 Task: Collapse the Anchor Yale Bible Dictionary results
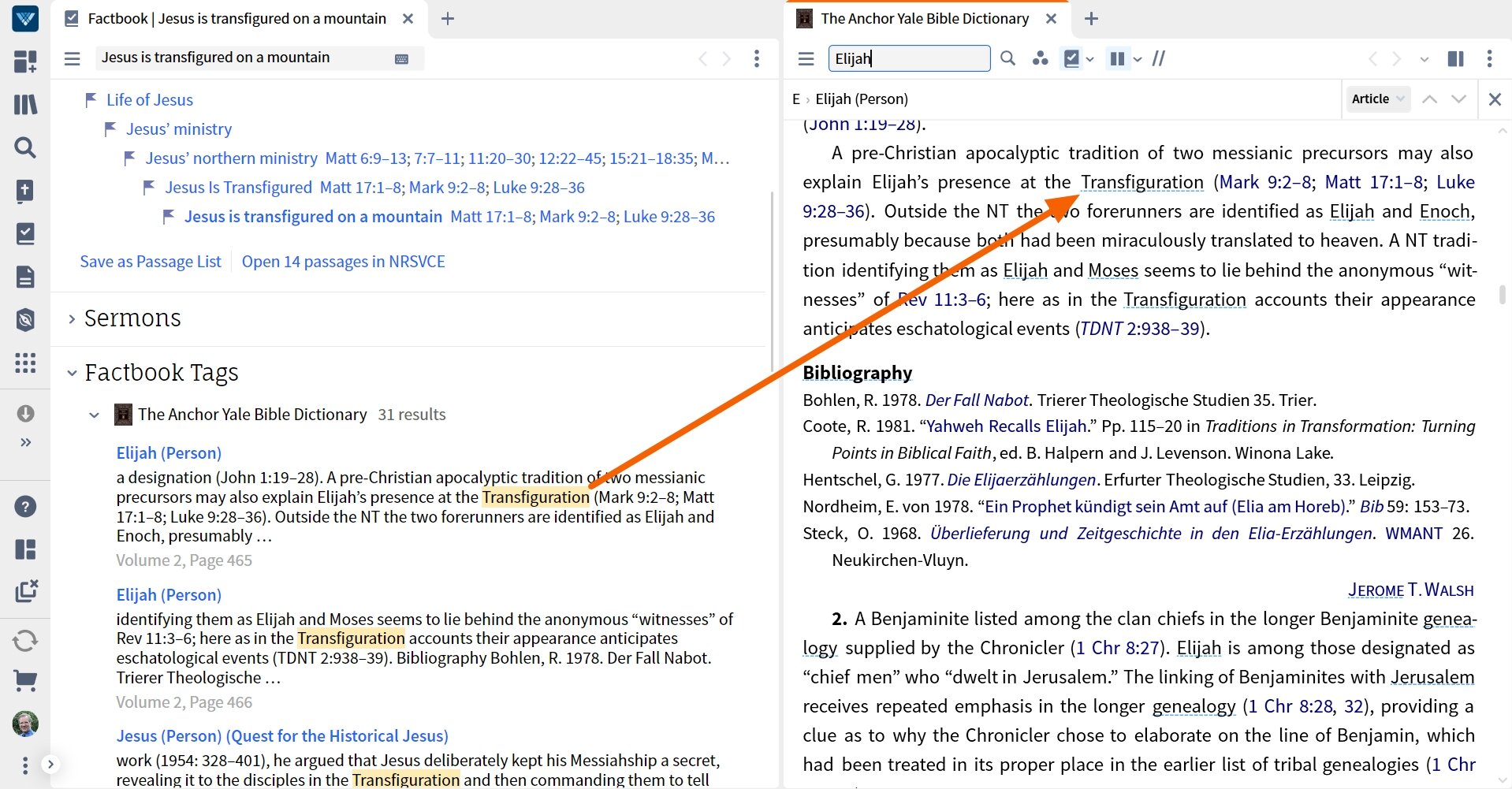click(95, 415)
